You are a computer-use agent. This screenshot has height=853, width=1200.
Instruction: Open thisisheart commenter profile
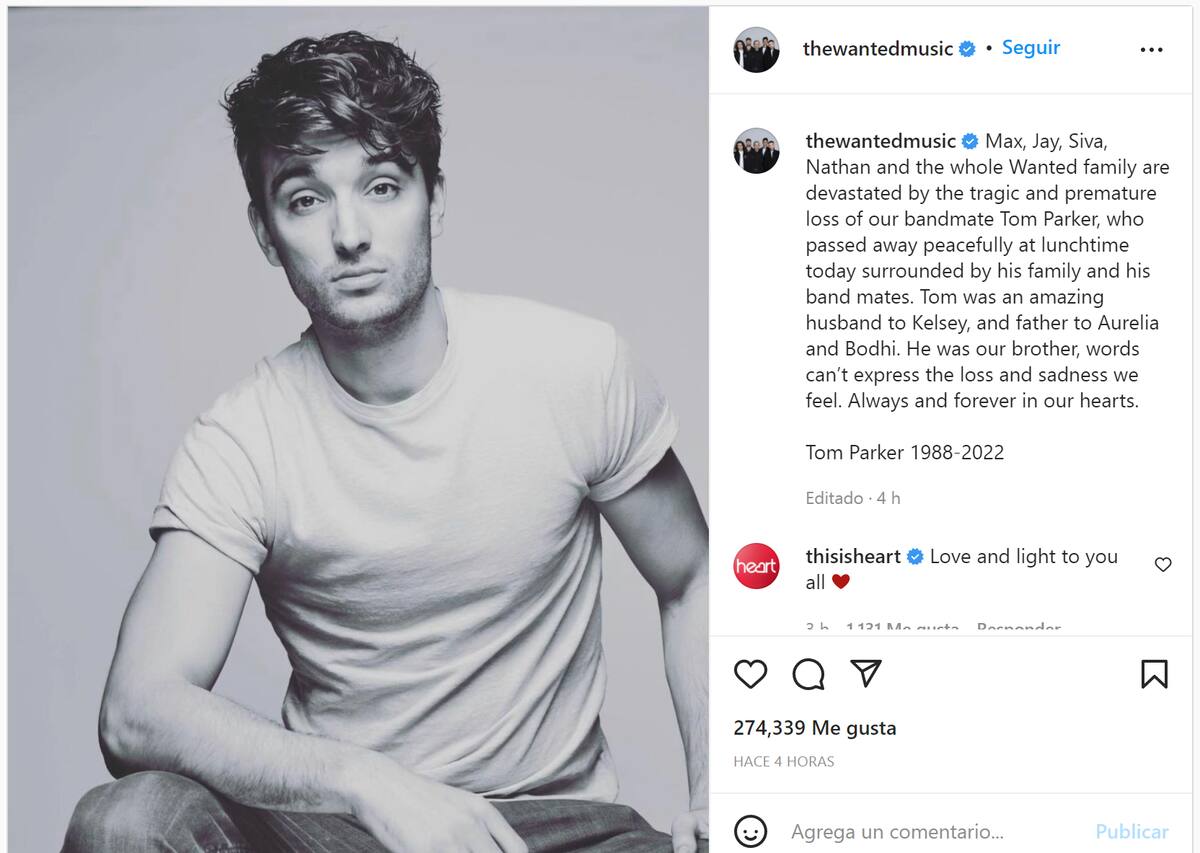click(853, 557)
